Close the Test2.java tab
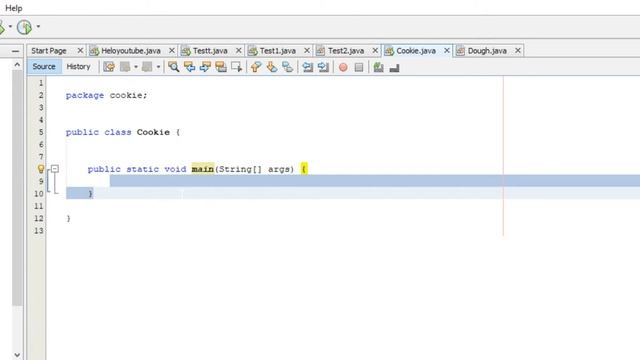Viewport: 640px width, 360px height. 375,51
